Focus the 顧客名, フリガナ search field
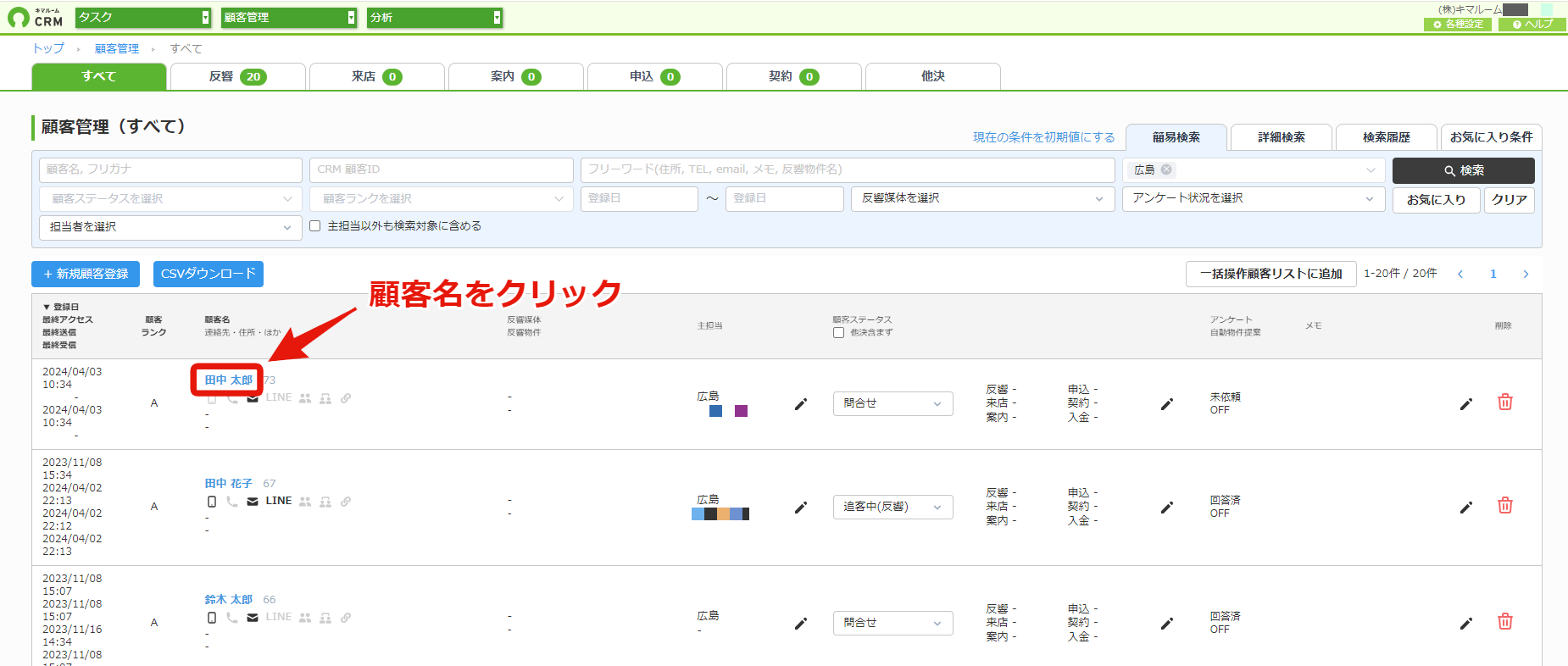Viewport: 1568px width, 666px height. point(170,169)
